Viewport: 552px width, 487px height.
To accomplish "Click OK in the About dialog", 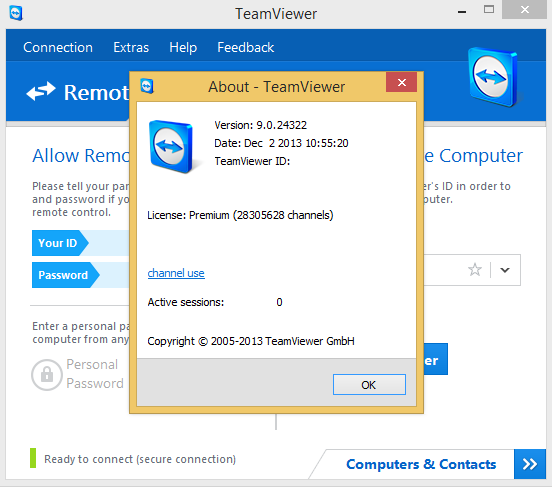I will (369, 385).
